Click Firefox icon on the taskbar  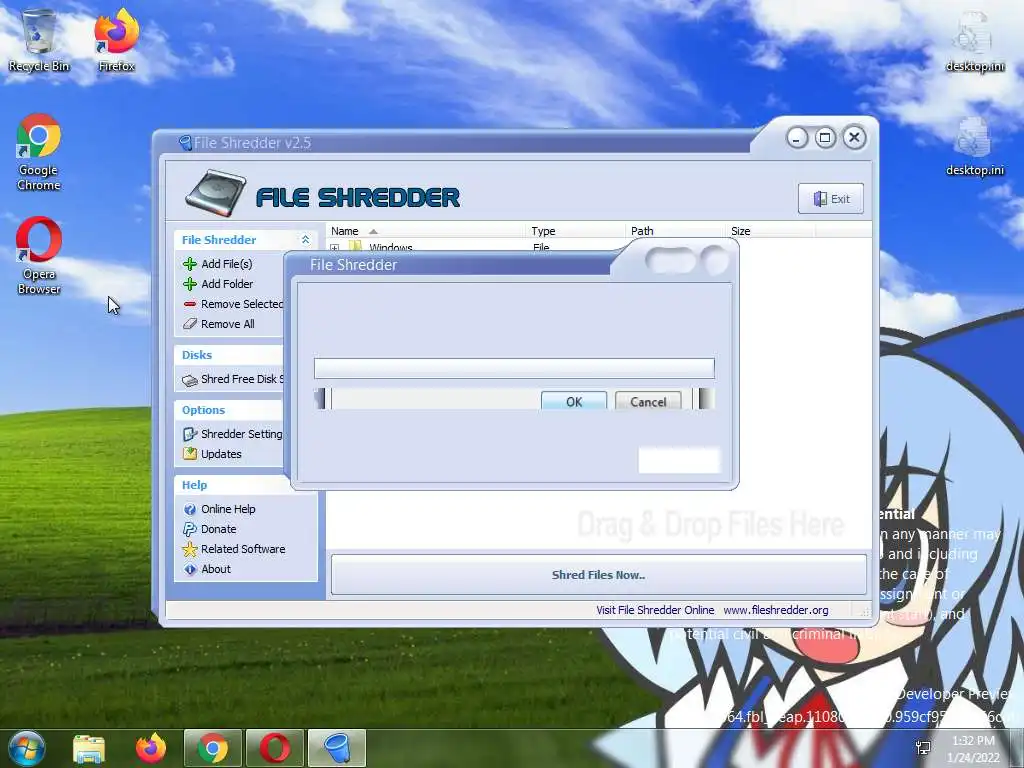click(151, 748)
